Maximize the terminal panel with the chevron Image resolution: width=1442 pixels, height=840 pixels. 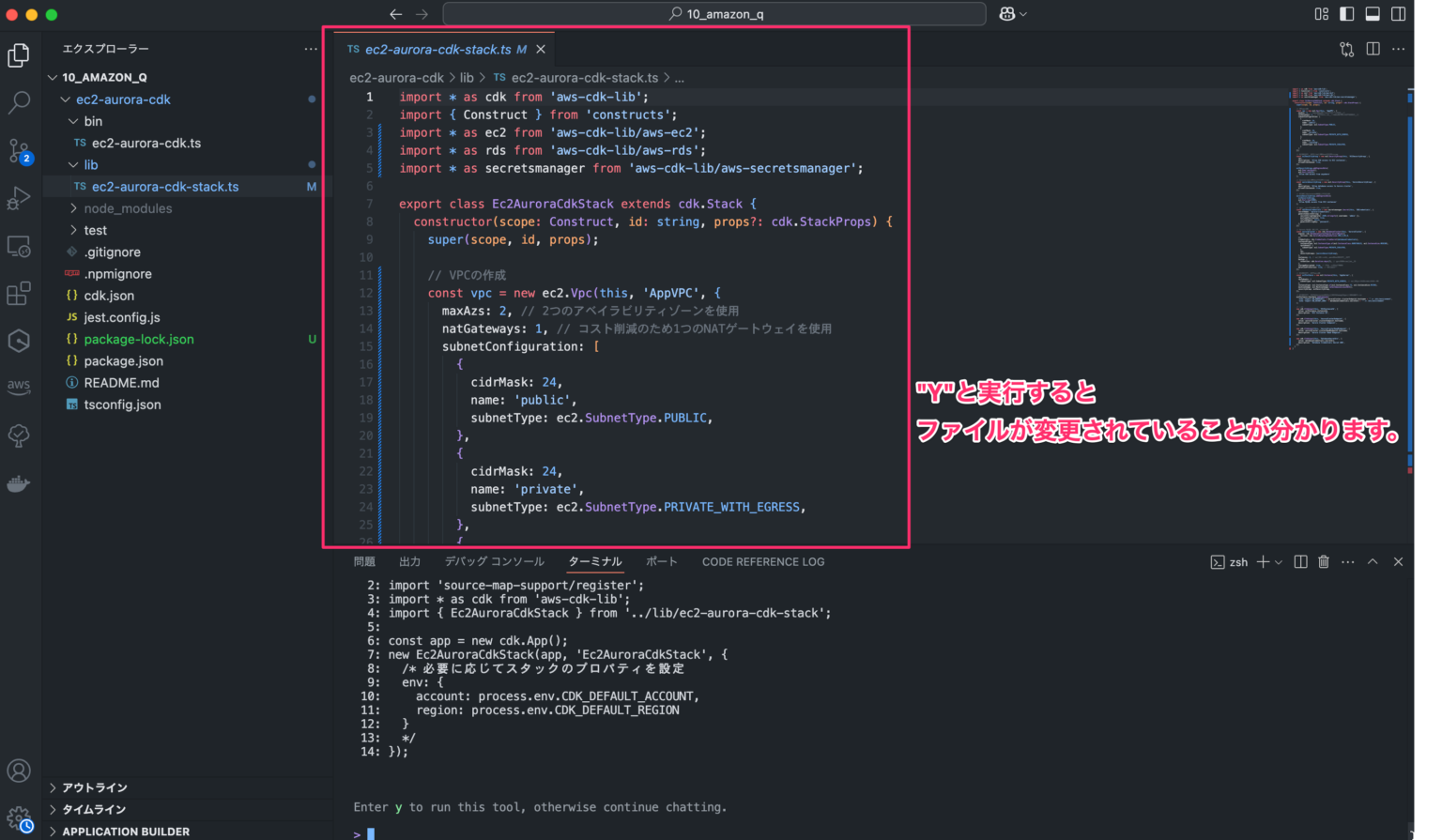coord(1372,561)
